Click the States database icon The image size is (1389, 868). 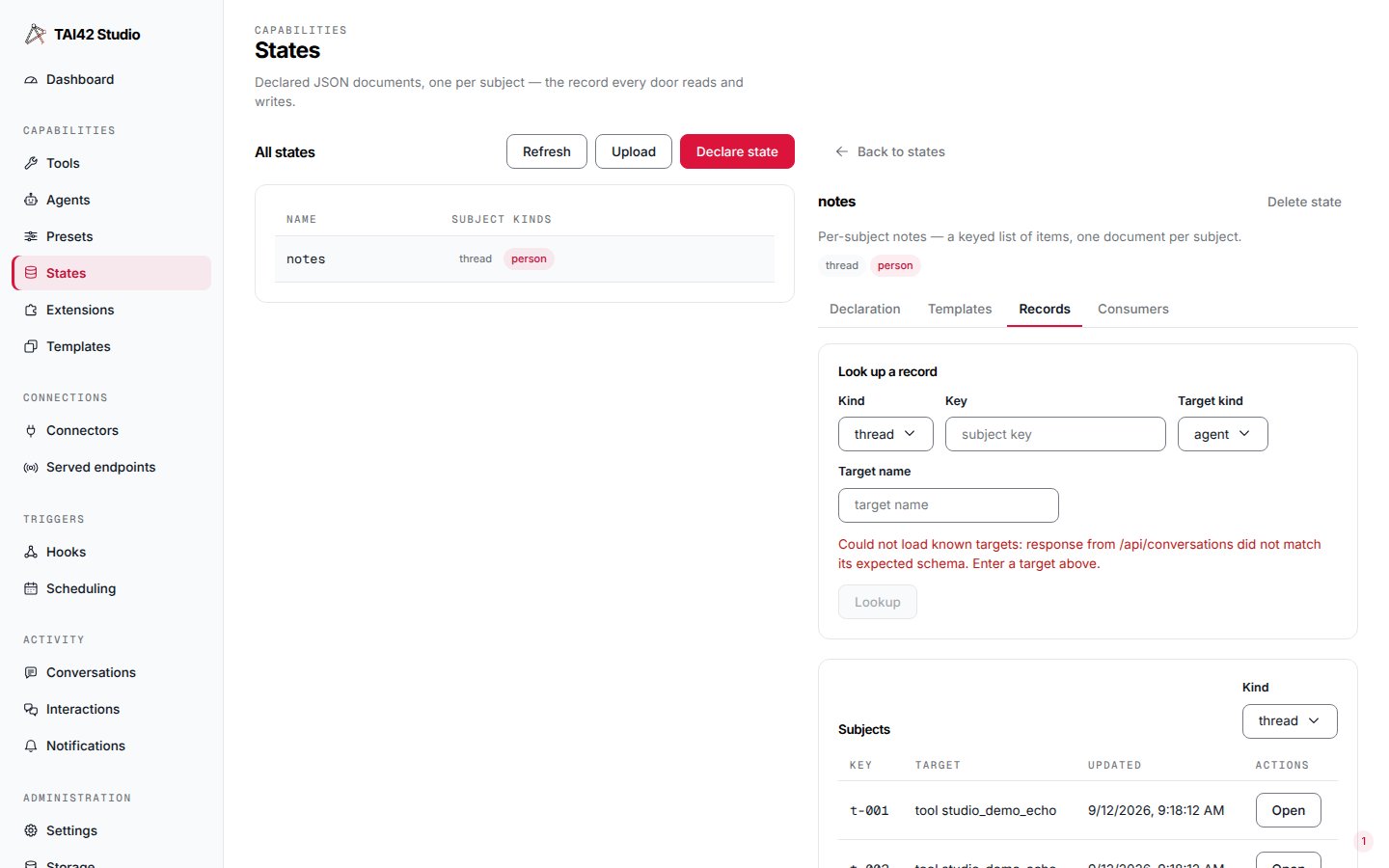[31, 273]
